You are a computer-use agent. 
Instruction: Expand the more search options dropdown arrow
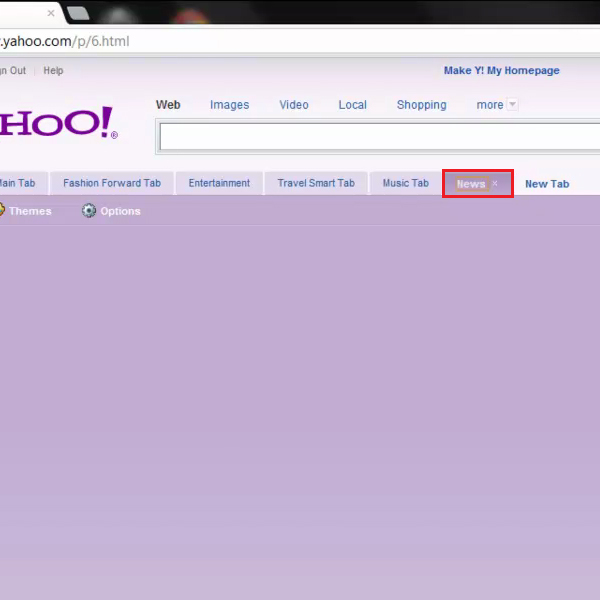tap(512, 104)
